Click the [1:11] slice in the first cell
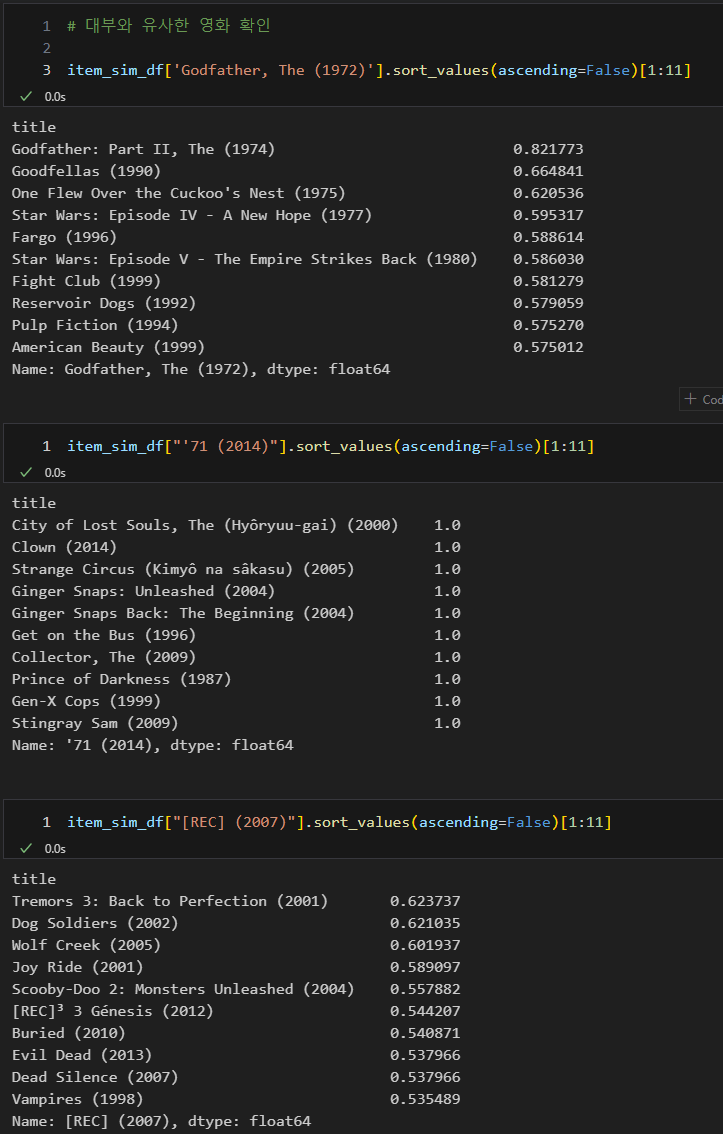723x1134 pixels. click(665, 70)
